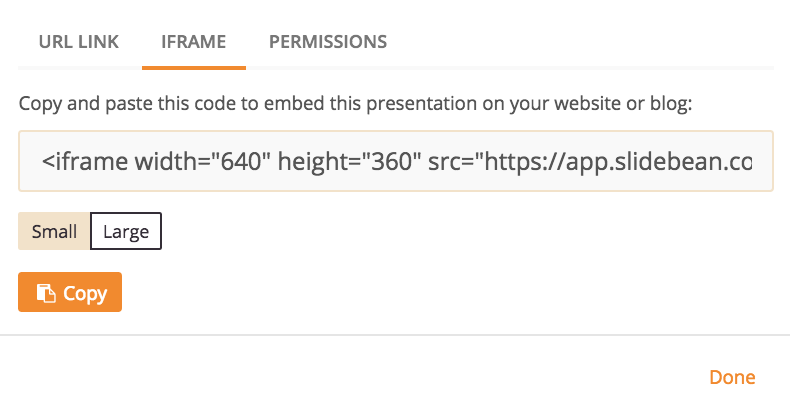Image resolution: width=790 pixels, height=410 pixels.
Task: Set embed size toggle to Small
Action: click(x=54, y=231)
